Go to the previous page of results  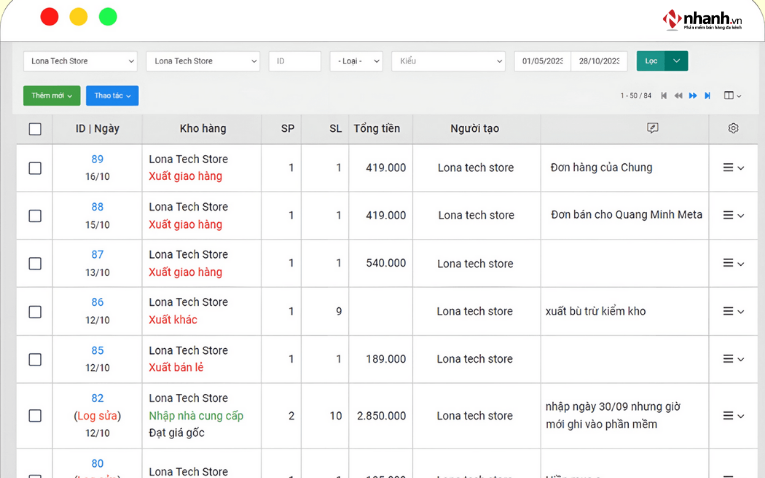678,96
